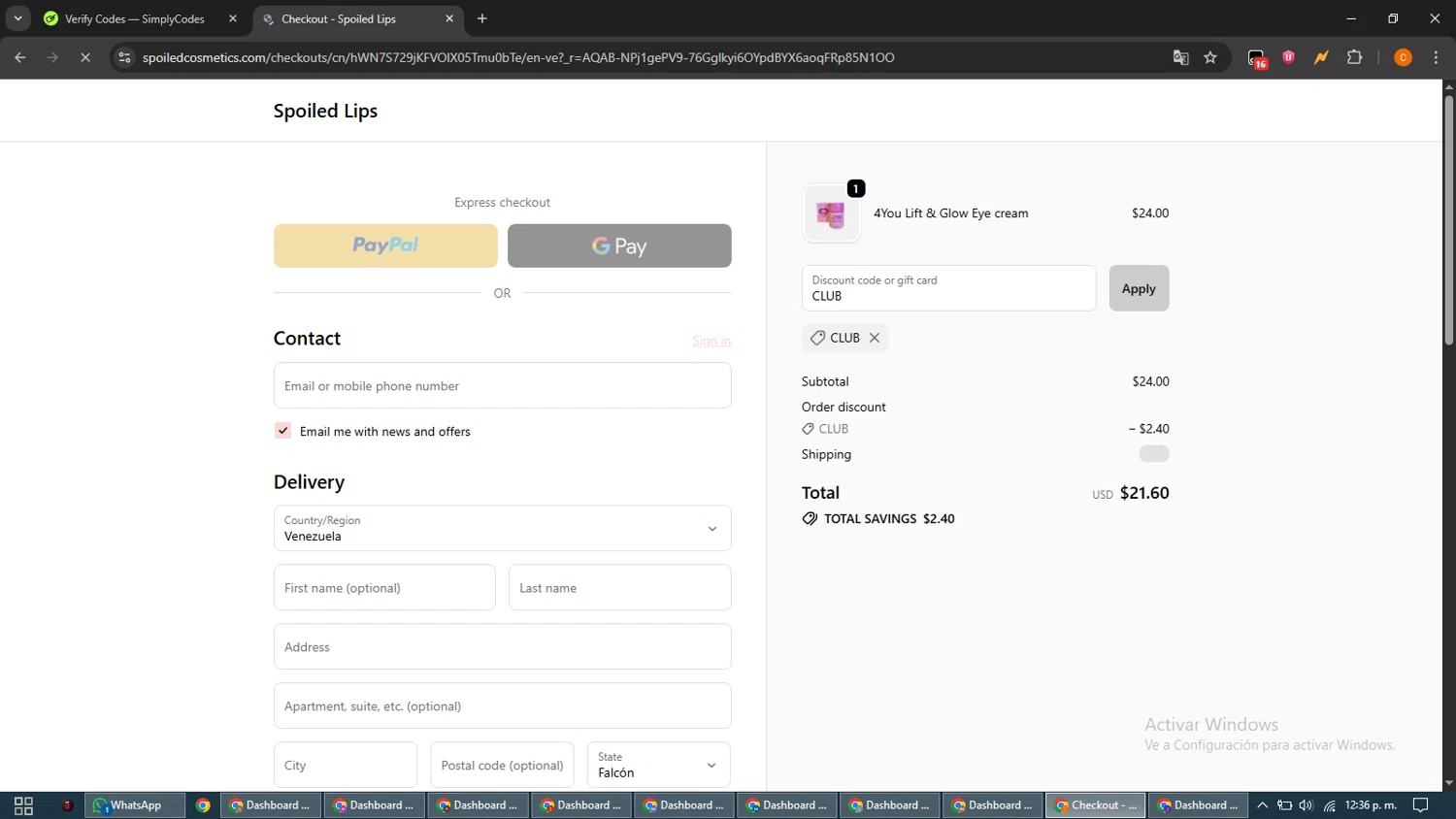The image size is (1456, 819).
Task: Select the Checkout - Spoiled Lips tab
Action: (x=357, y=18)
